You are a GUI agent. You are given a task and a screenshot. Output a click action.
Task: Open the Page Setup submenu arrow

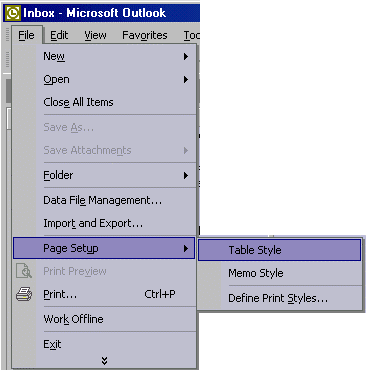pos(186,248)
